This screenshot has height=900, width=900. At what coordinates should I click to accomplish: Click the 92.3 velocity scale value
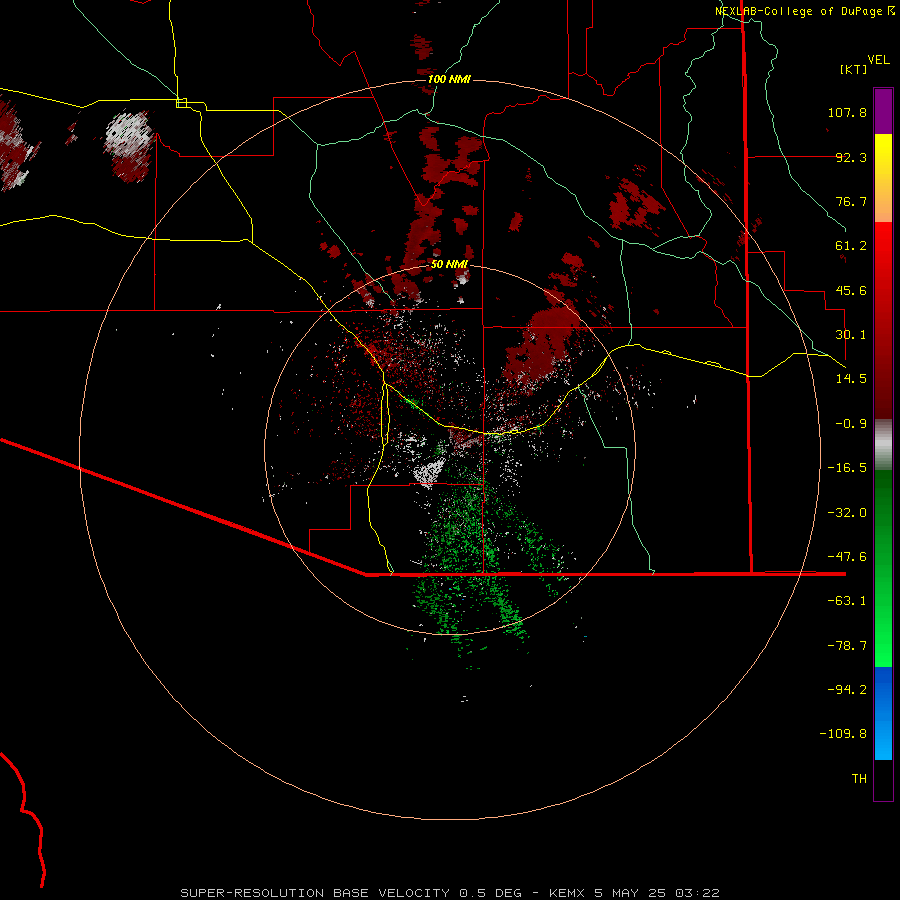(851, 157)
